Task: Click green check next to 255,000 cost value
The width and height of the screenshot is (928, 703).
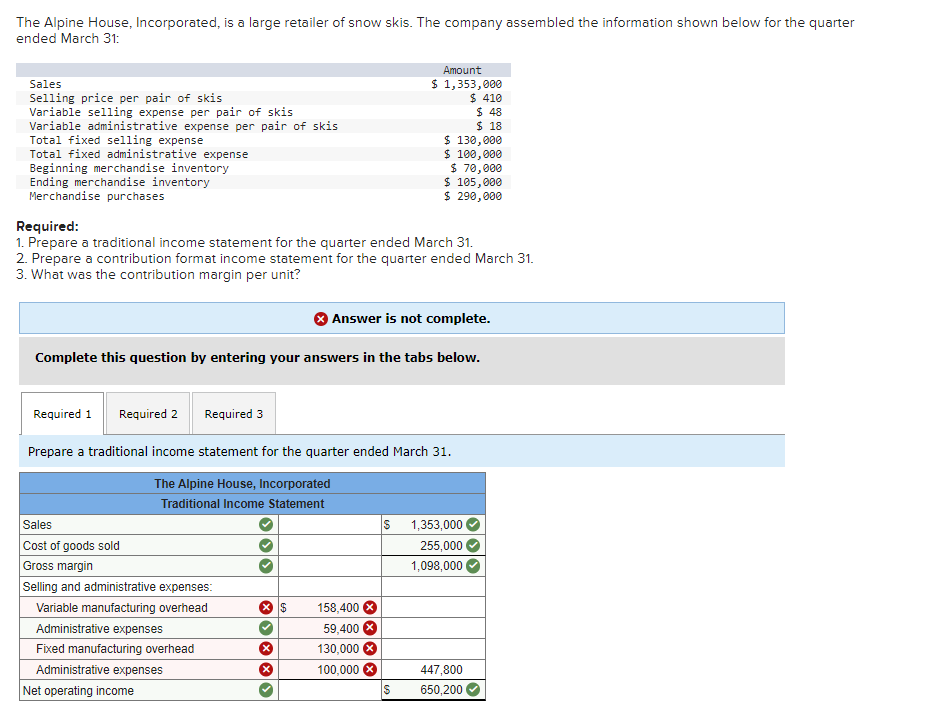Action: click(473, 545)
